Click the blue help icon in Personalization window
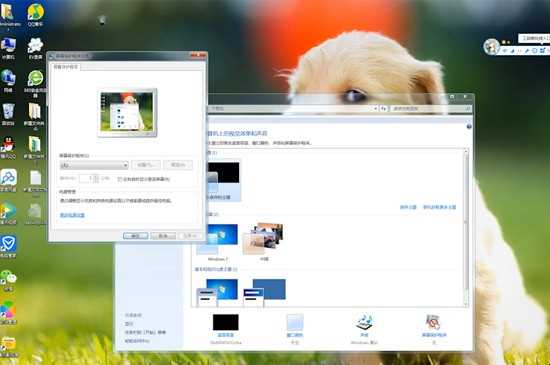550x365 pixels. coord(469,127)
